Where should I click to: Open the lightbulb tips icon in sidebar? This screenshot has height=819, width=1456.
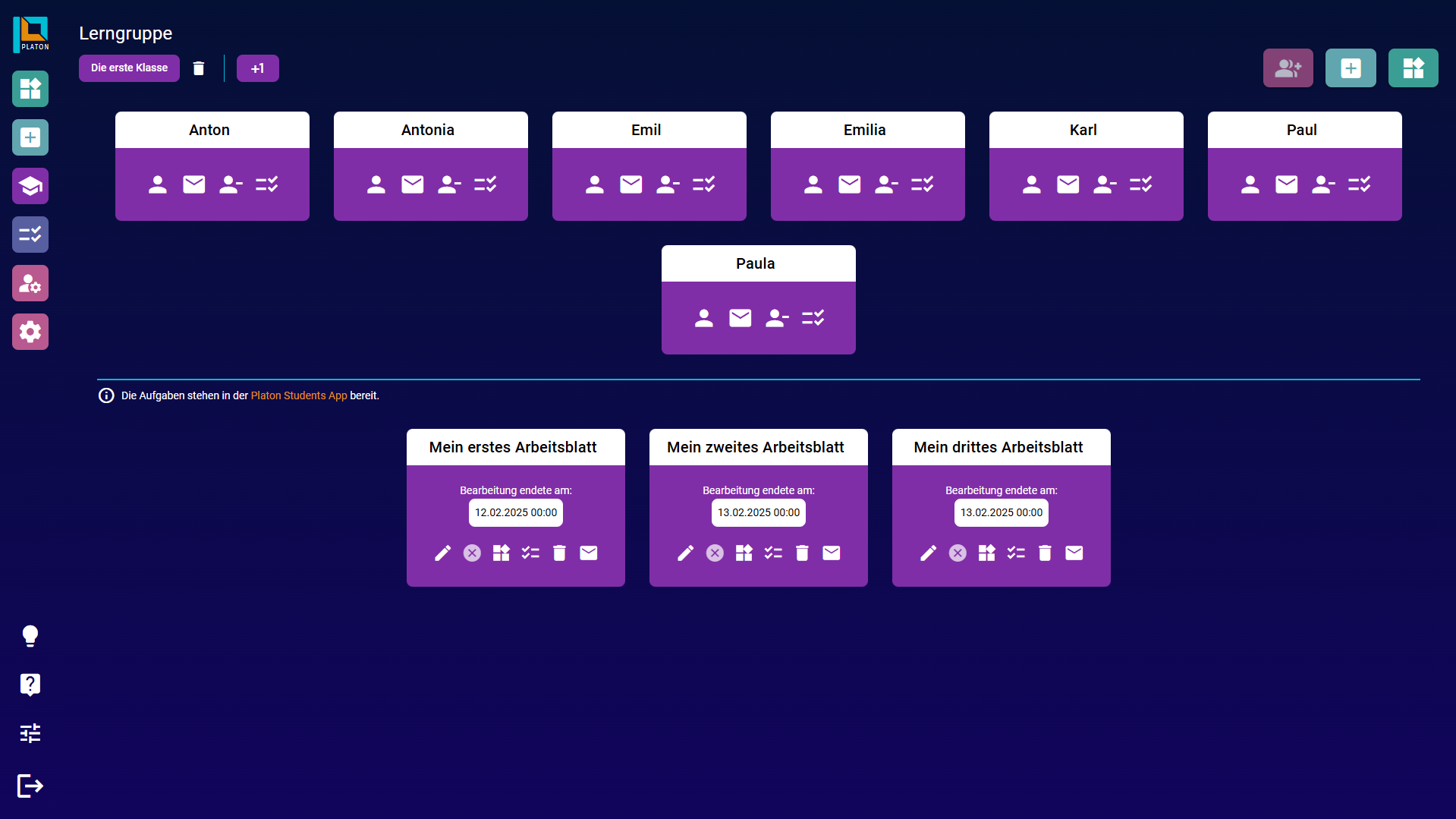coord(30,636)
